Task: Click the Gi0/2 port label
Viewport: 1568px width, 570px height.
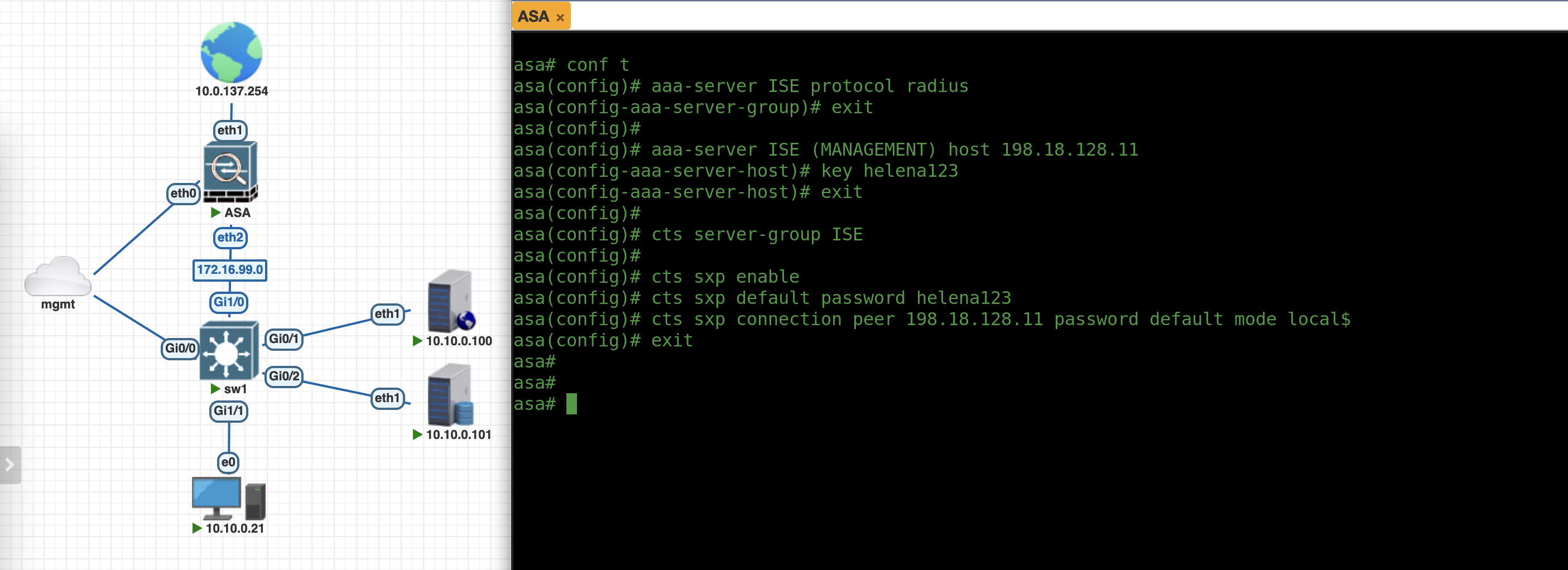Action: pyautogui.click(x=283, y=376)
